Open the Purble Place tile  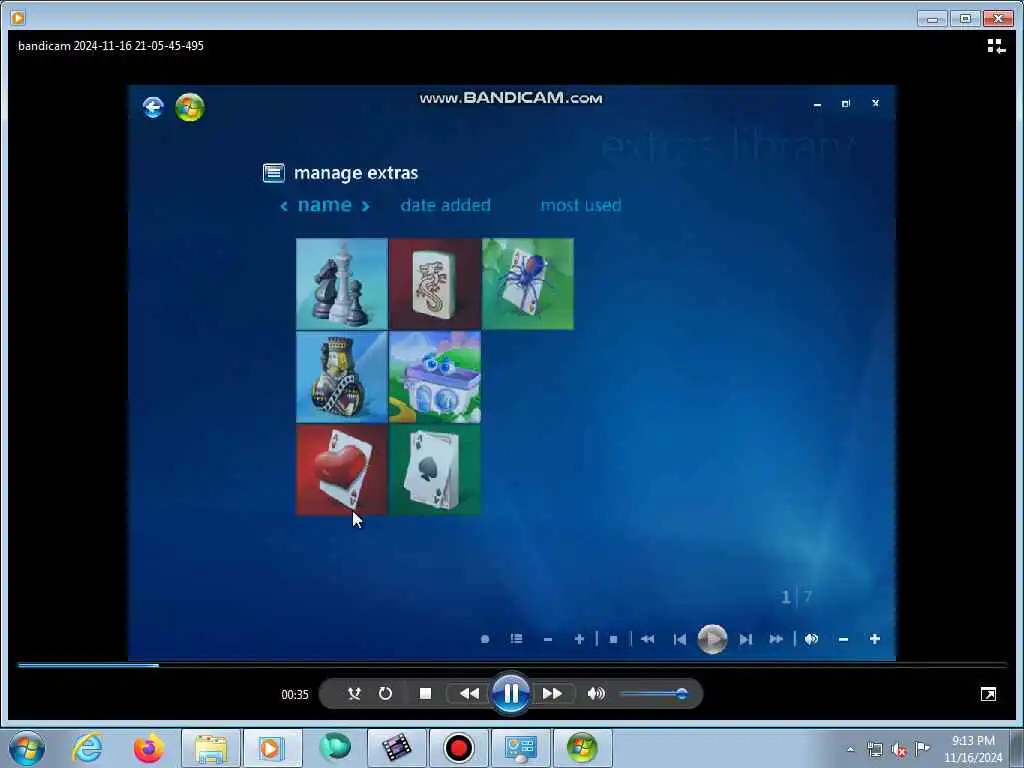tap(435, 377)
